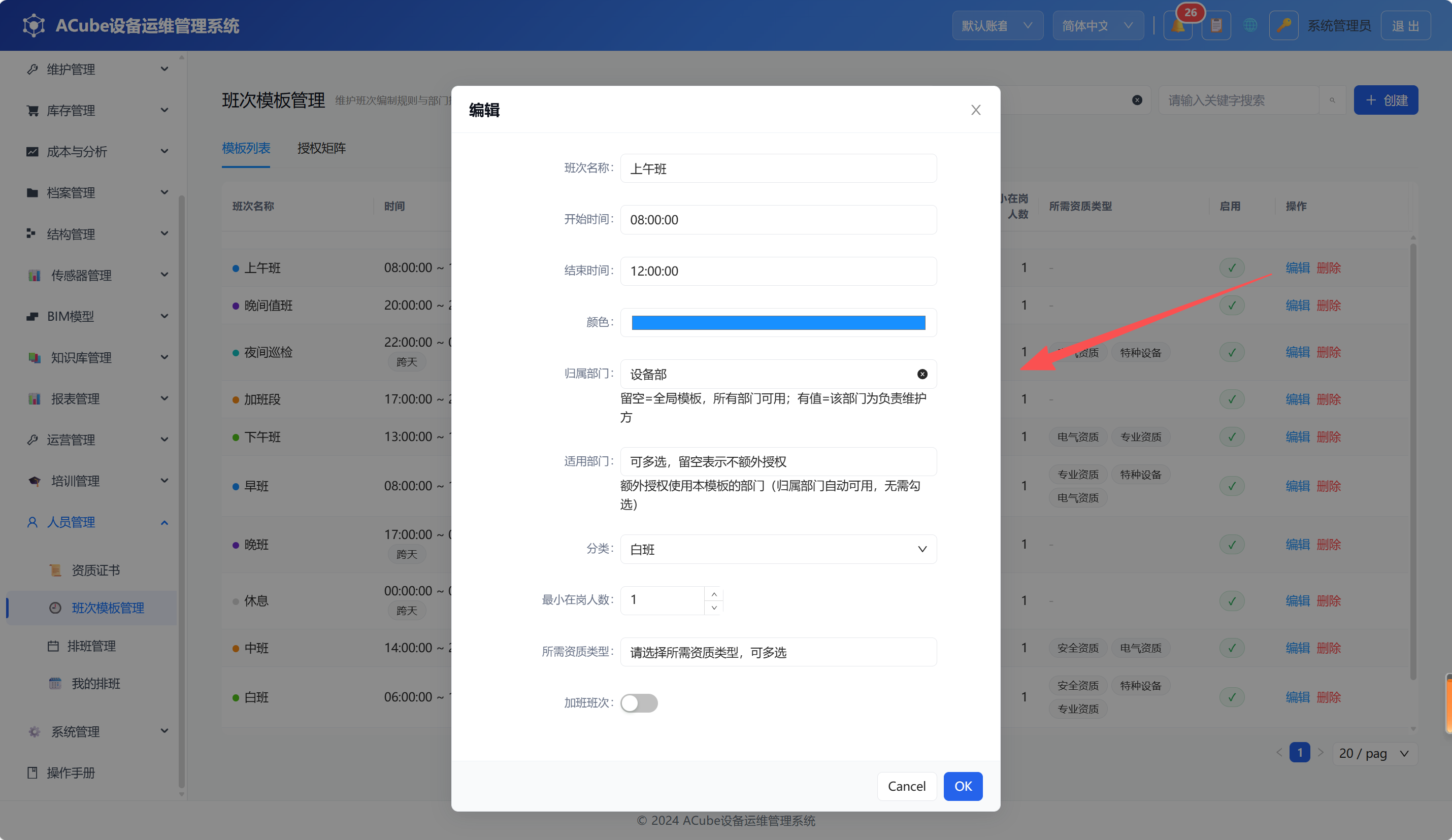Expand the 运营管理 menu chevron

[164, 440]
